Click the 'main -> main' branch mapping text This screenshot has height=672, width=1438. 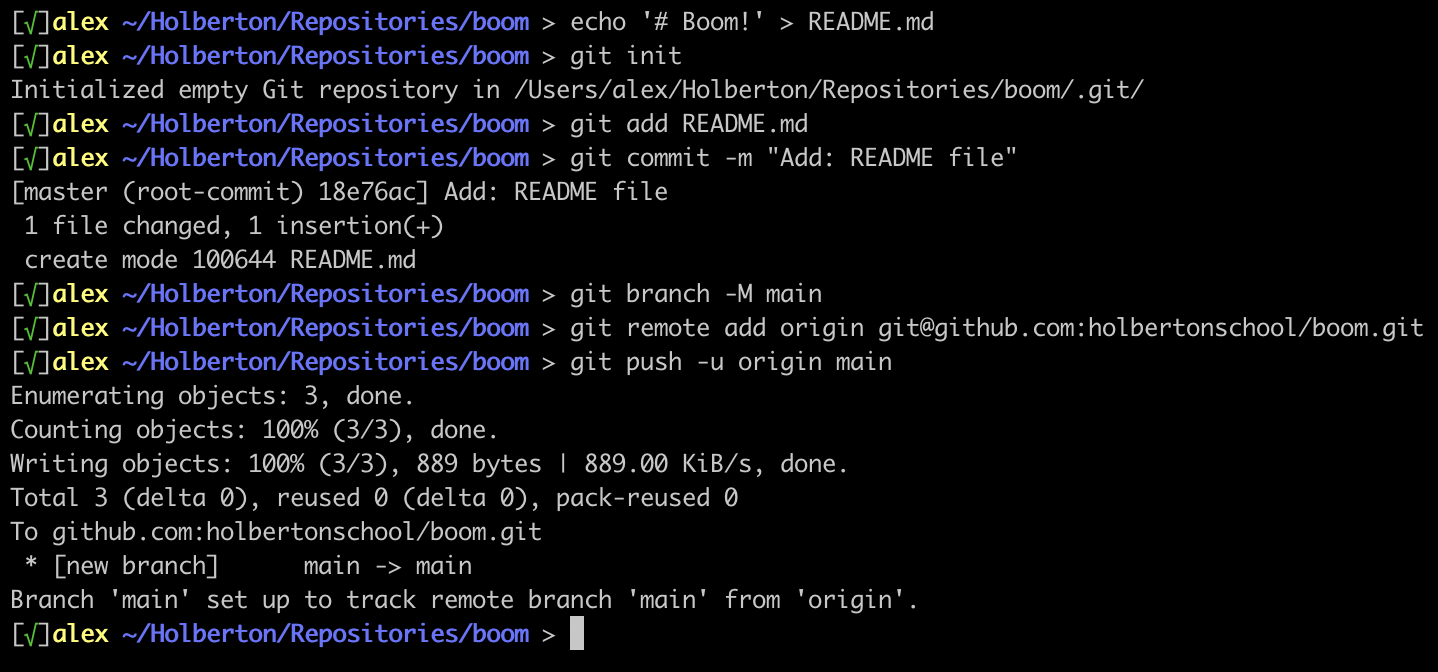tap(387, 566)
